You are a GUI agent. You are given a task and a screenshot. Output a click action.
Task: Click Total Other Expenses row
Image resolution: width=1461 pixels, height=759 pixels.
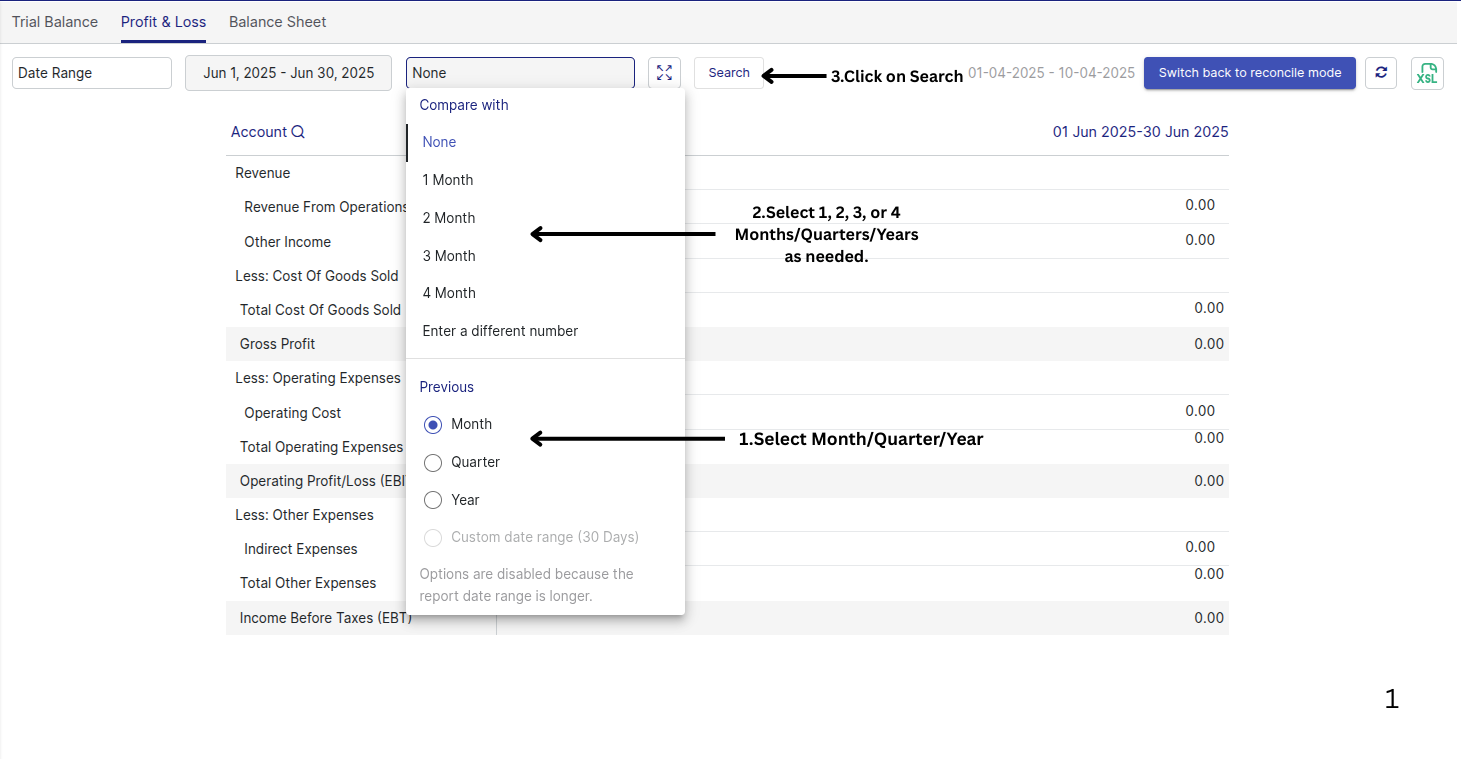pyautogui.click(x=727, y=583)
